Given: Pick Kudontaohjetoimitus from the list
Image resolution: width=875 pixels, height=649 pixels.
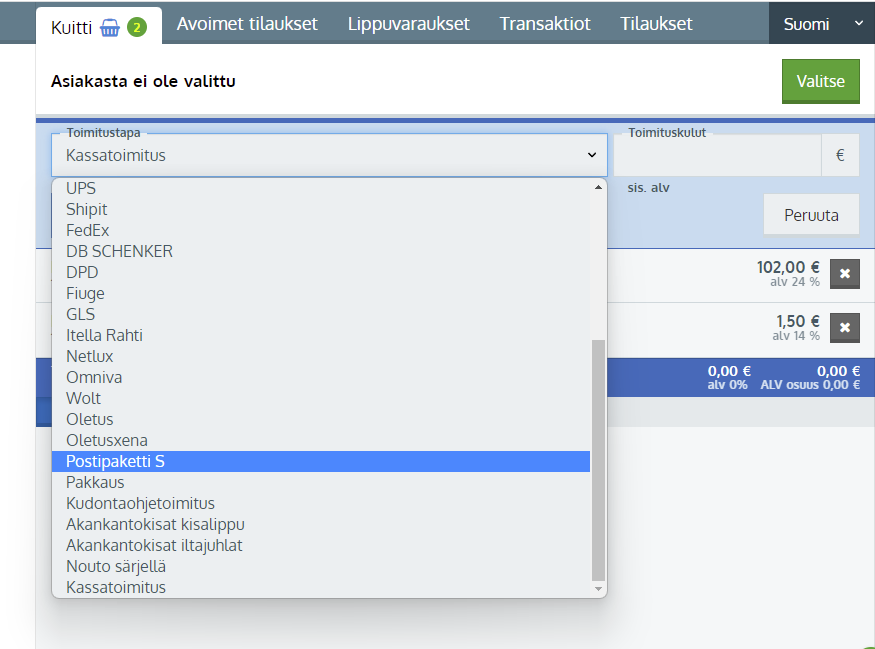Looking at the screenshot, I should 321,503.
